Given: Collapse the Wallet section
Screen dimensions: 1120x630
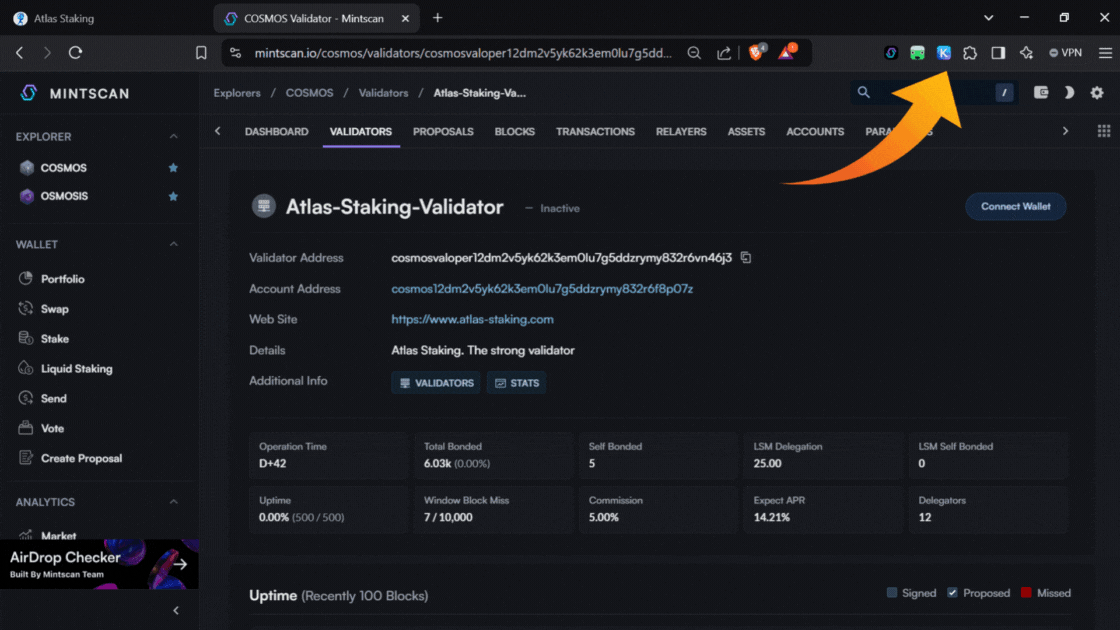Looking at the screenshot, I should [173, 245].
